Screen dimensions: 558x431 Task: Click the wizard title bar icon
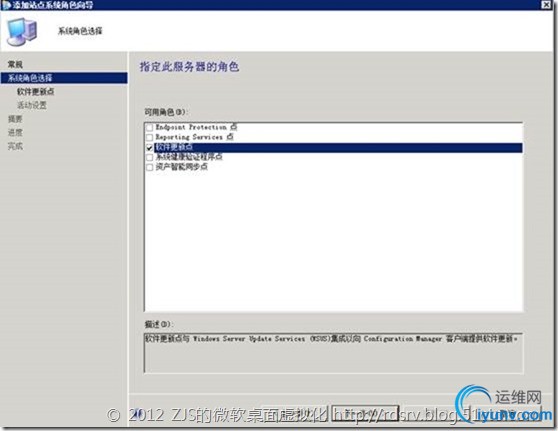pyautogui.click(x=6, y=5)
